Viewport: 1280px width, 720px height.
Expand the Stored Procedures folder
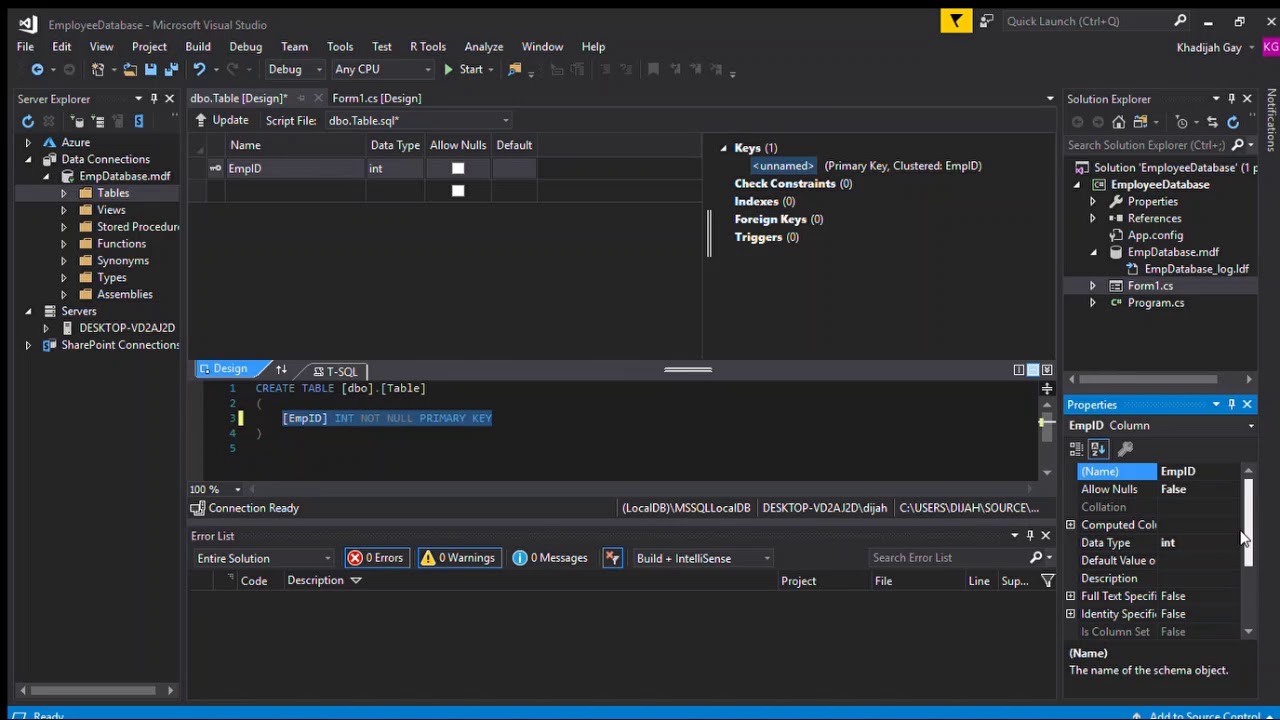click(x=63, y=228)
